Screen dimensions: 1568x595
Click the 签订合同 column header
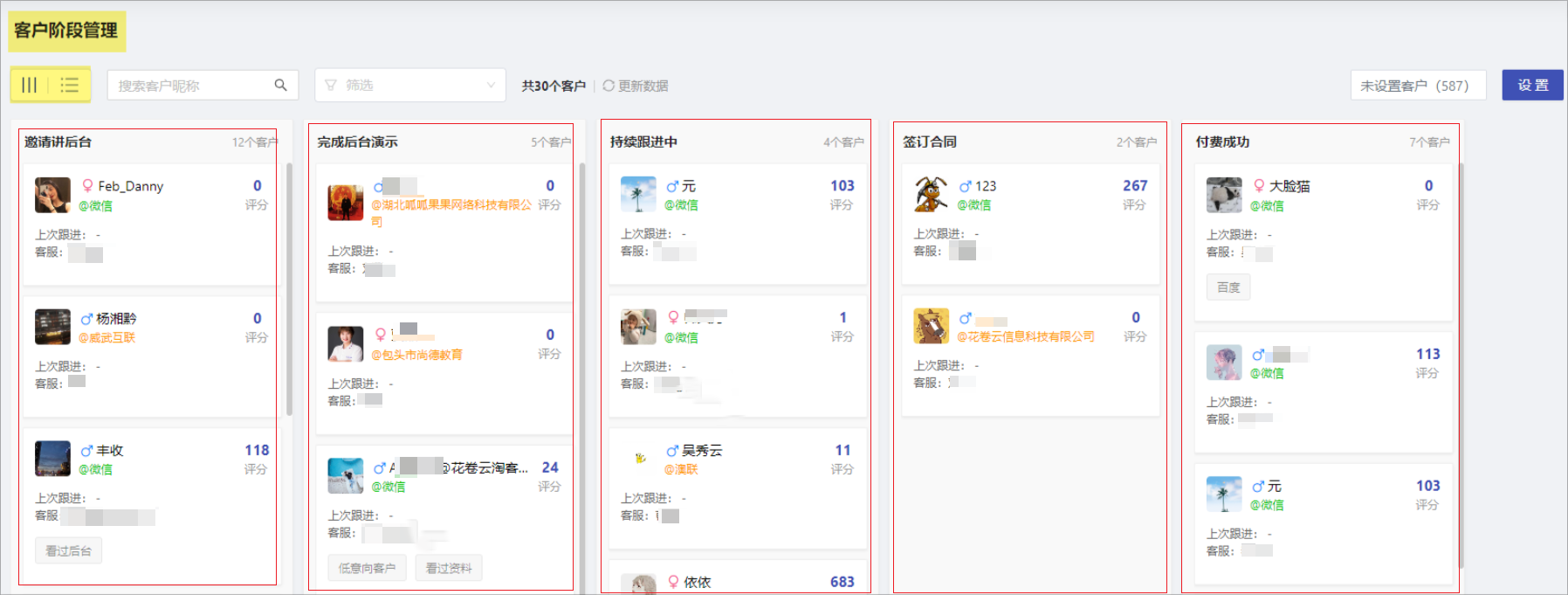(930, 142)
